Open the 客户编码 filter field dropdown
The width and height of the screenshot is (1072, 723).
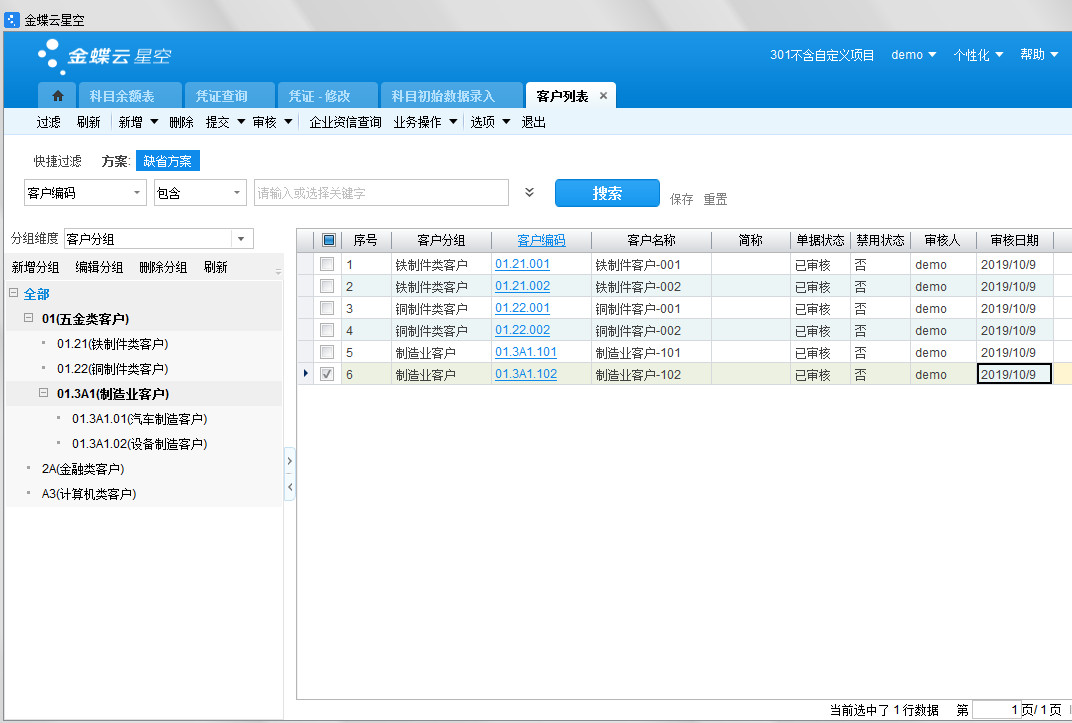pos(137,193)
